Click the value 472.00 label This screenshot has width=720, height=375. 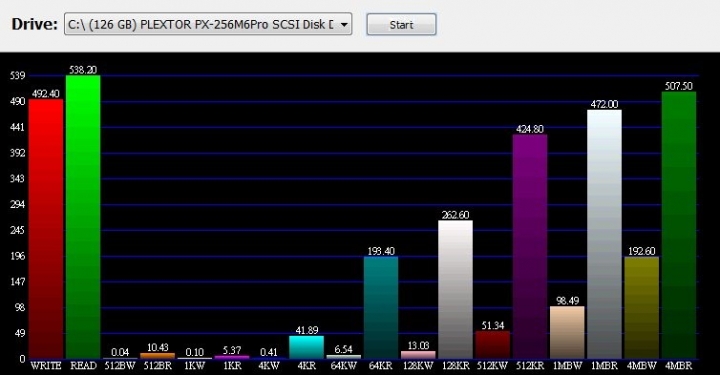coord(604,104)
